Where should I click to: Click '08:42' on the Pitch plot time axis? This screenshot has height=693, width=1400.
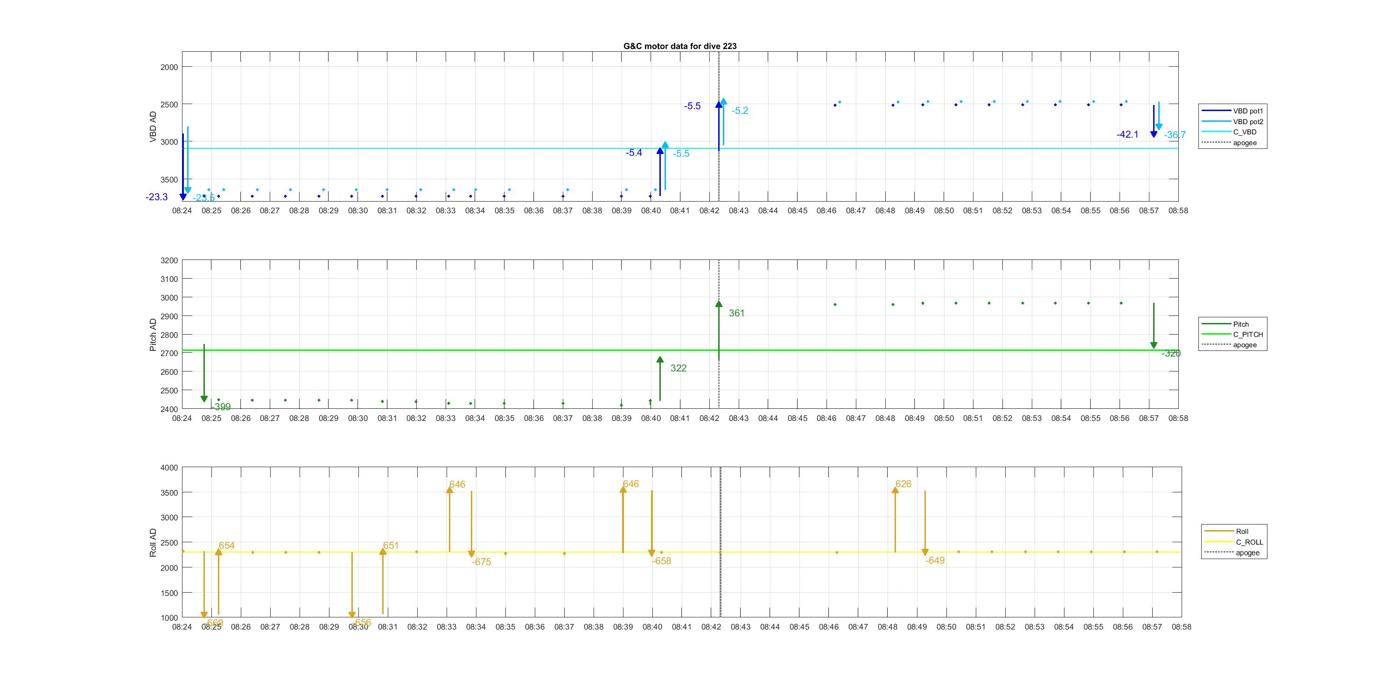point(710,418)
